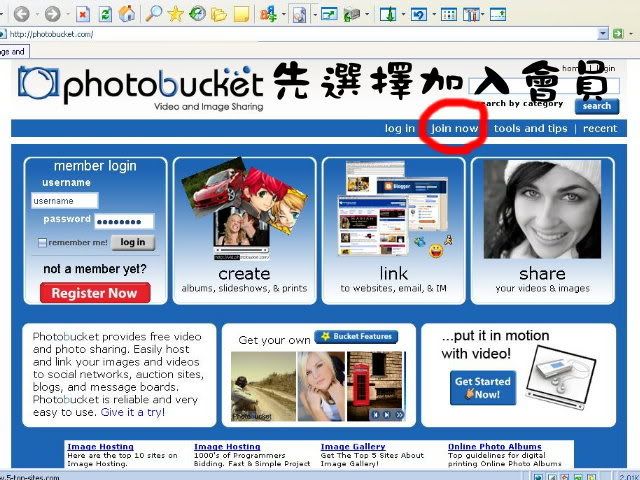Click the blue undo arrow toolbar icon
The width and height of the screenshot is (640, 480).
pyautogui.click(x=419, y=15)
